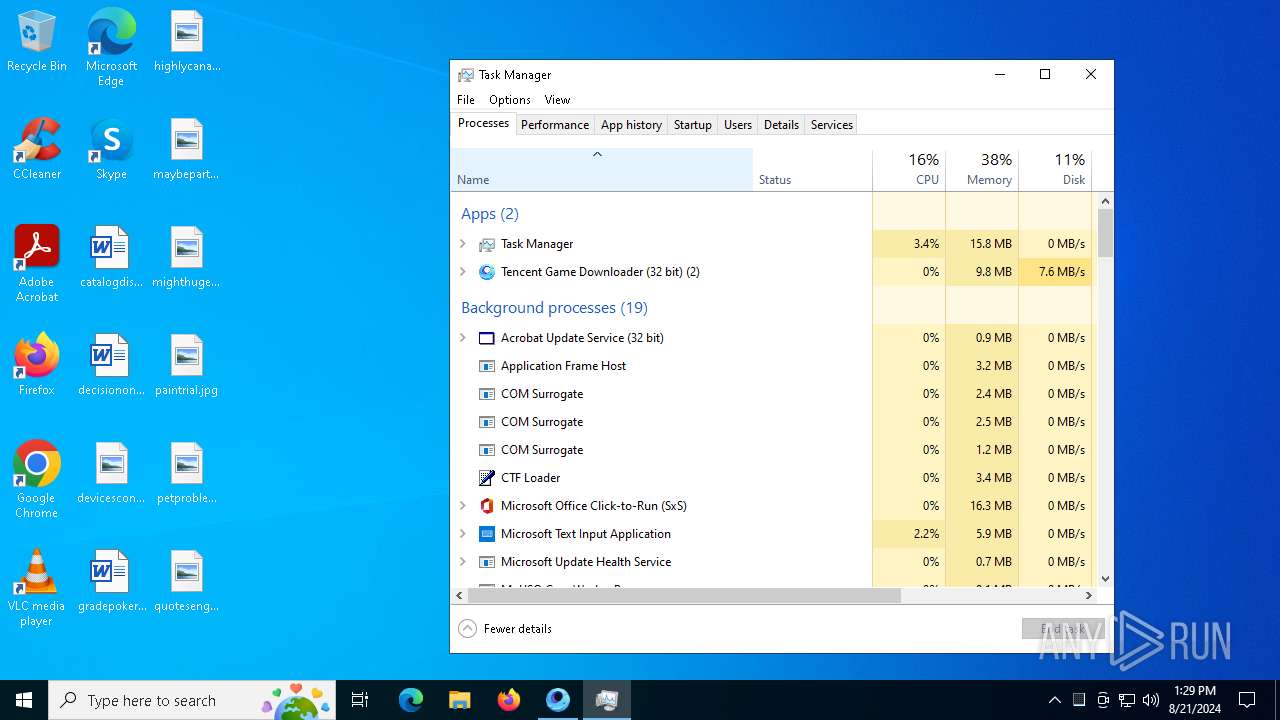Open the Microsoft Edge desktop shortcut
This screenshot has width=1280, height=720.
coord(111,48)
